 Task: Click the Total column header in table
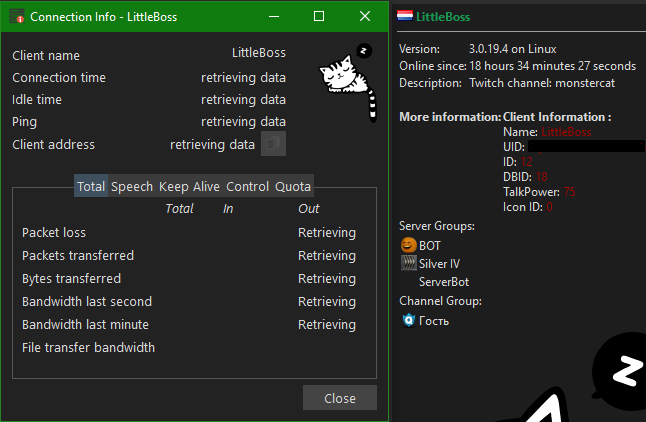179,209
